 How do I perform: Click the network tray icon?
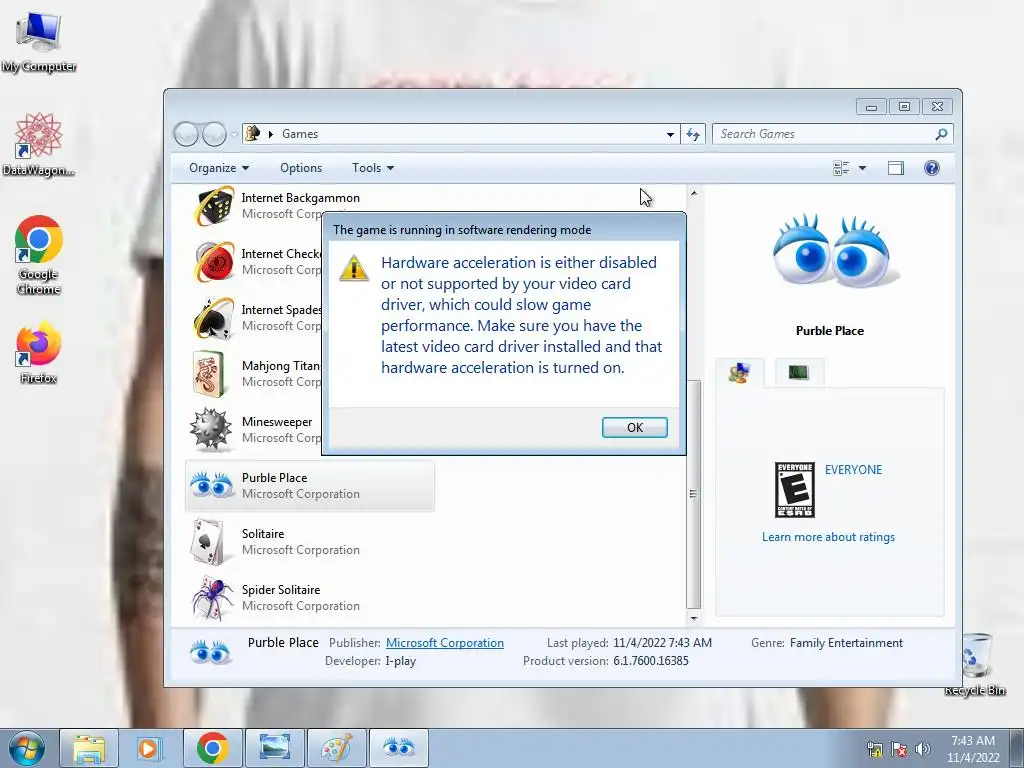[x=874, y=749]
